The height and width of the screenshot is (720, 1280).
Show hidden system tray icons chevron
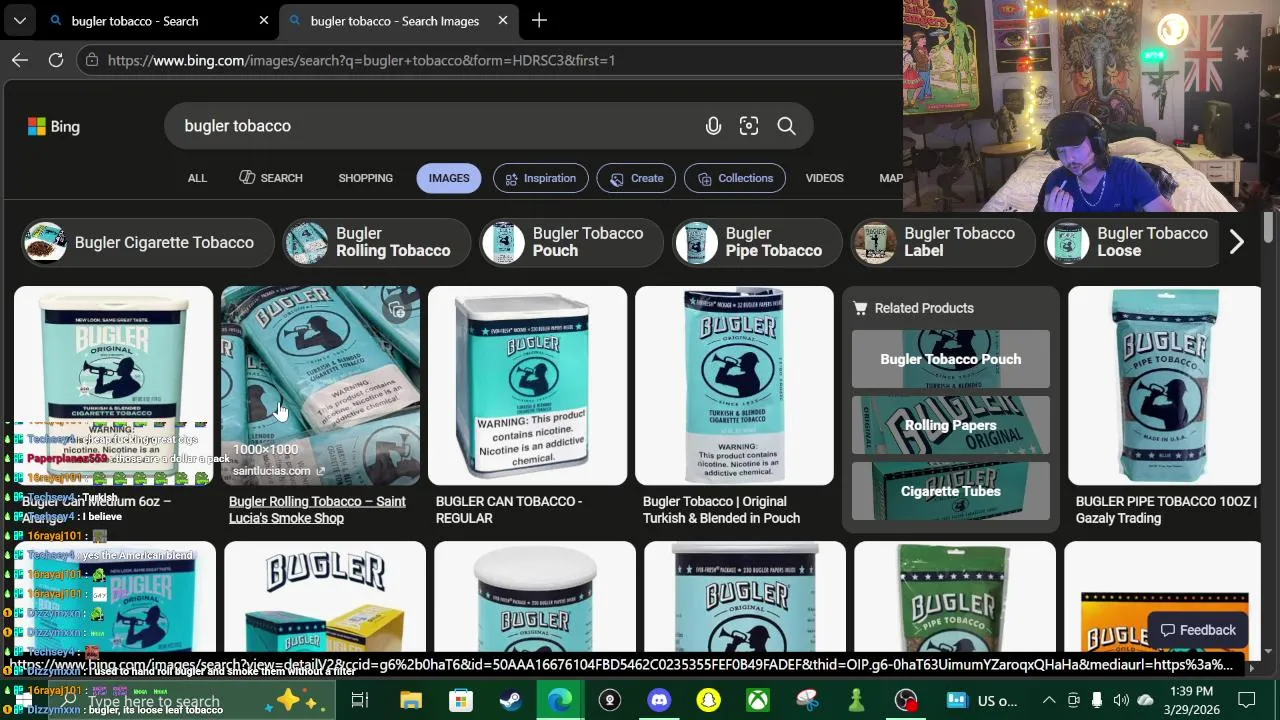pos(1048,700)
